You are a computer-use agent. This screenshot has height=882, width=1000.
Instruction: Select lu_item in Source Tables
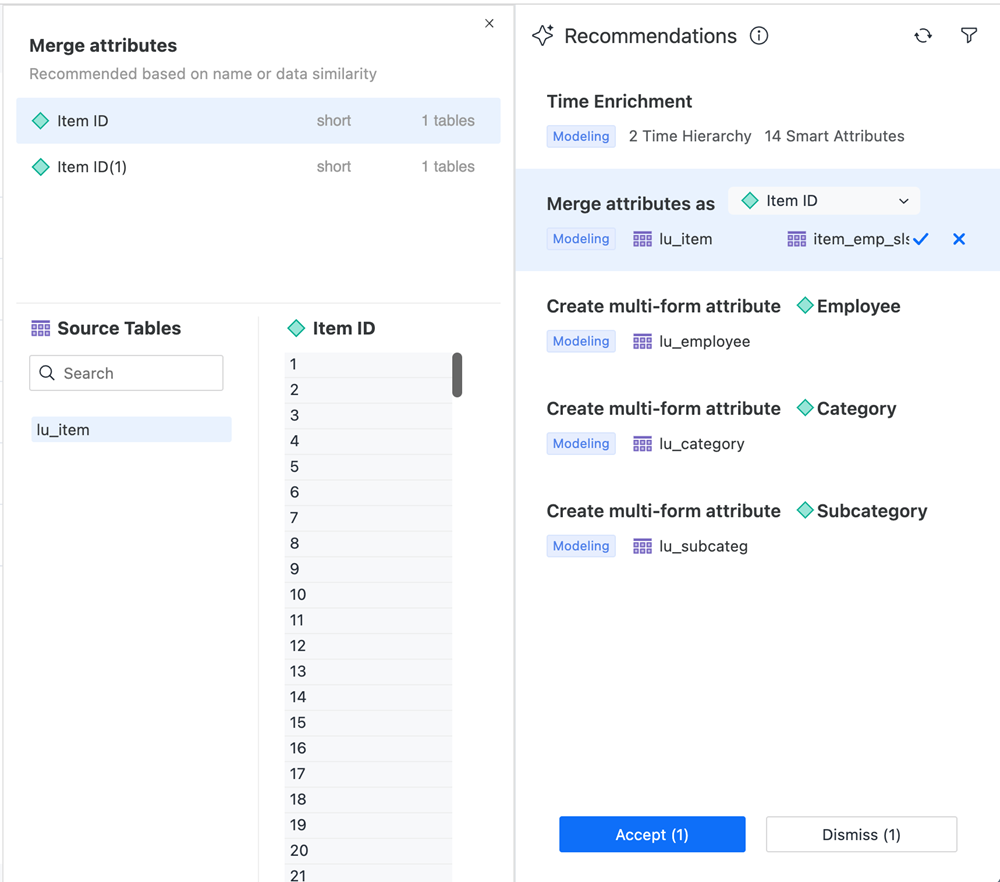click(x=131, y=430)
